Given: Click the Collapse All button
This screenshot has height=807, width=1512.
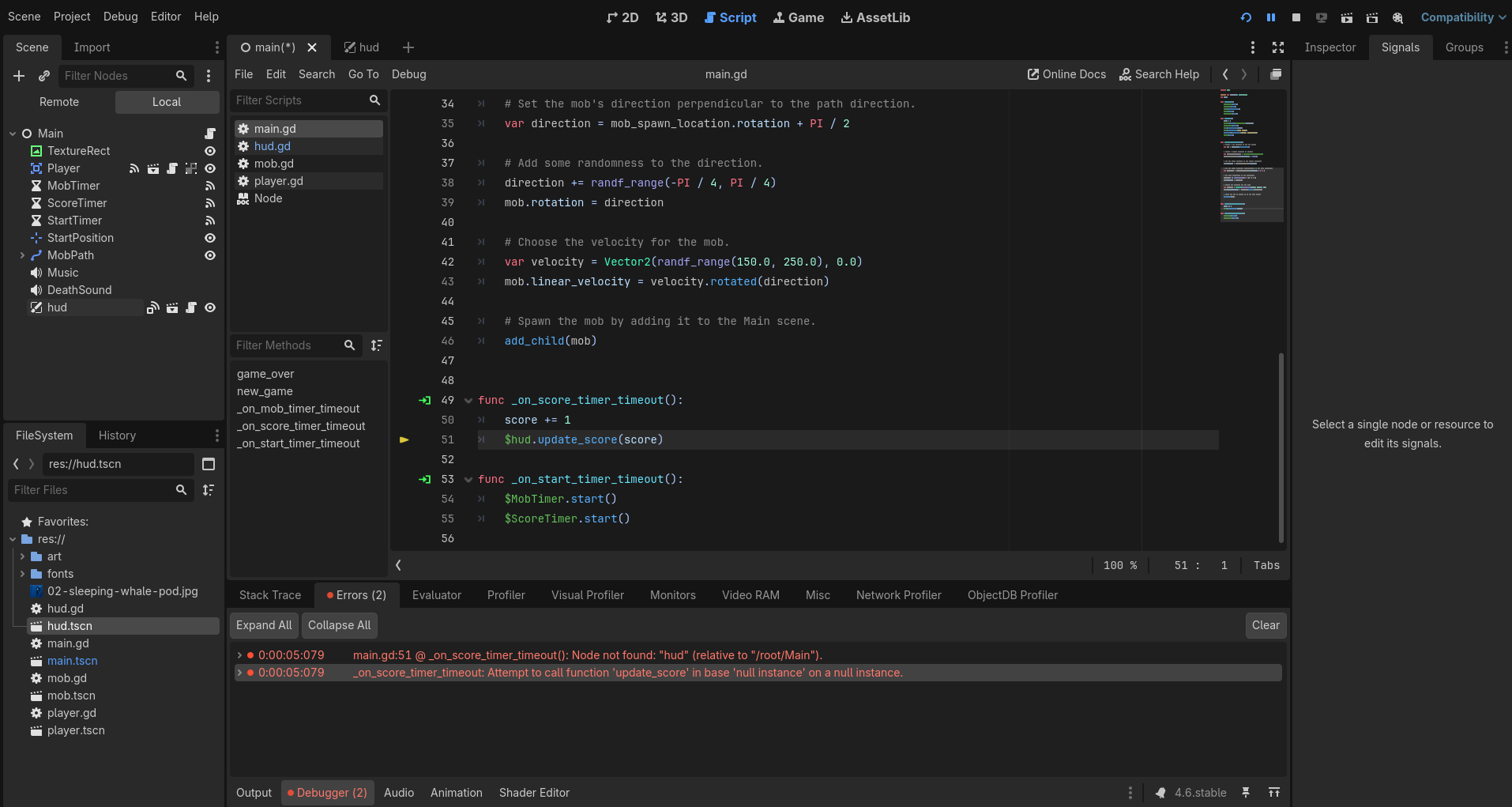Looking at the screenshot, I should 339,625.
